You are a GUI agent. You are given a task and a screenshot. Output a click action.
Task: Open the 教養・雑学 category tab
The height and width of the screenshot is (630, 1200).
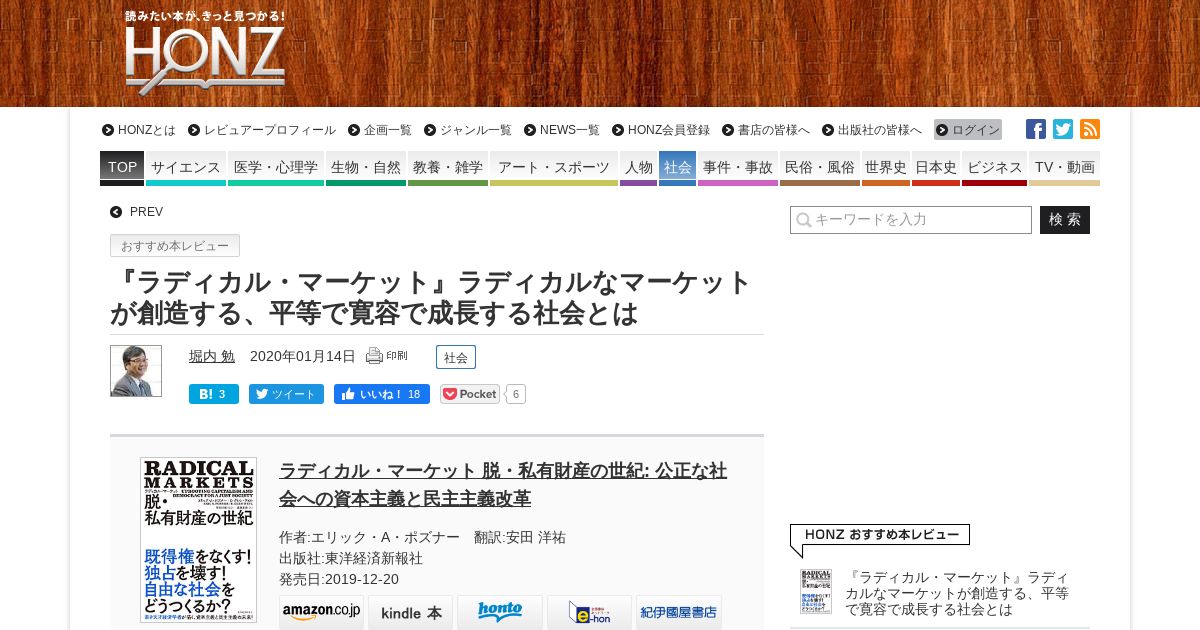click(448, 168)
